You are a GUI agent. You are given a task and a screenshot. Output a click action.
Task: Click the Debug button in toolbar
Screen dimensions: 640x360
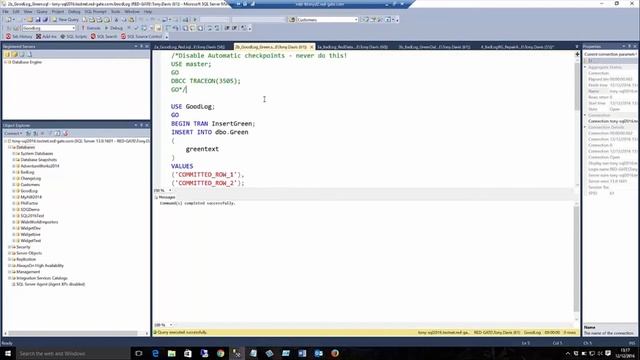[x=114, y=28]
